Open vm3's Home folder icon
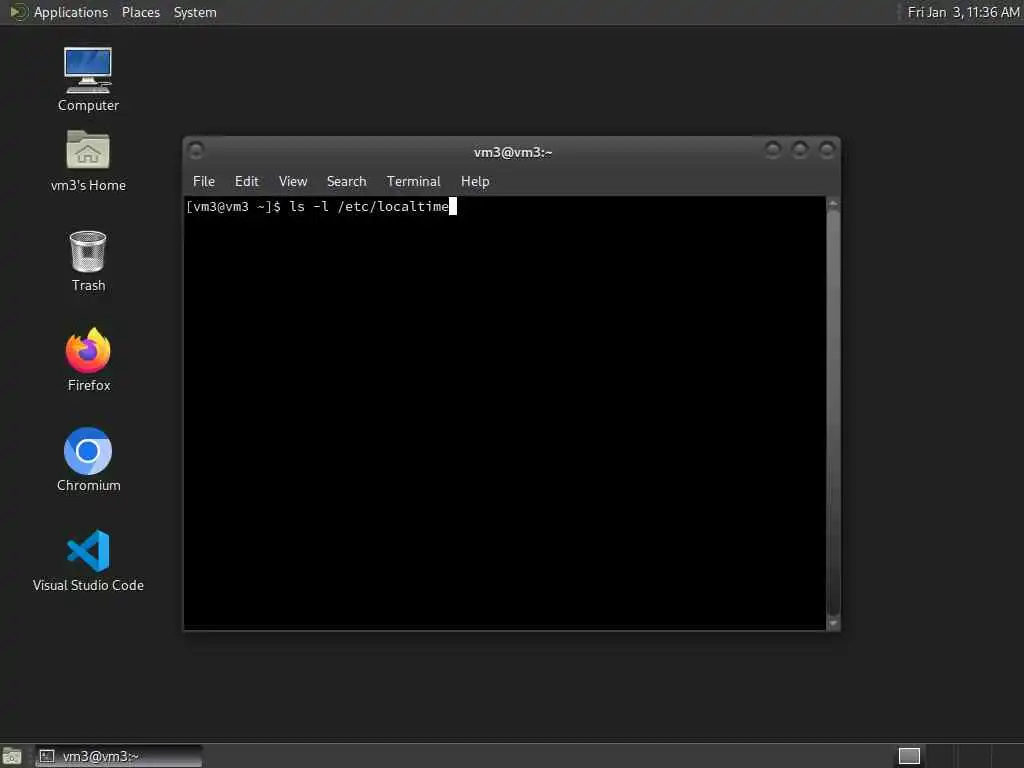This screenshot has height=768, width=1024. (x=88, y=161)
